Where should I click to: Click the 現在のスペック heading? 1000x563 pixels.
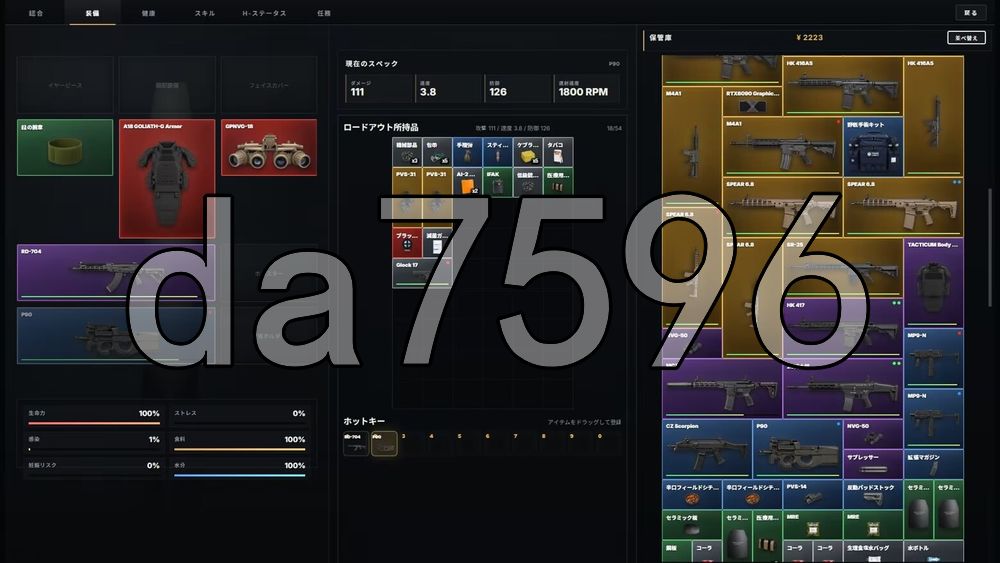pos(371,64)
